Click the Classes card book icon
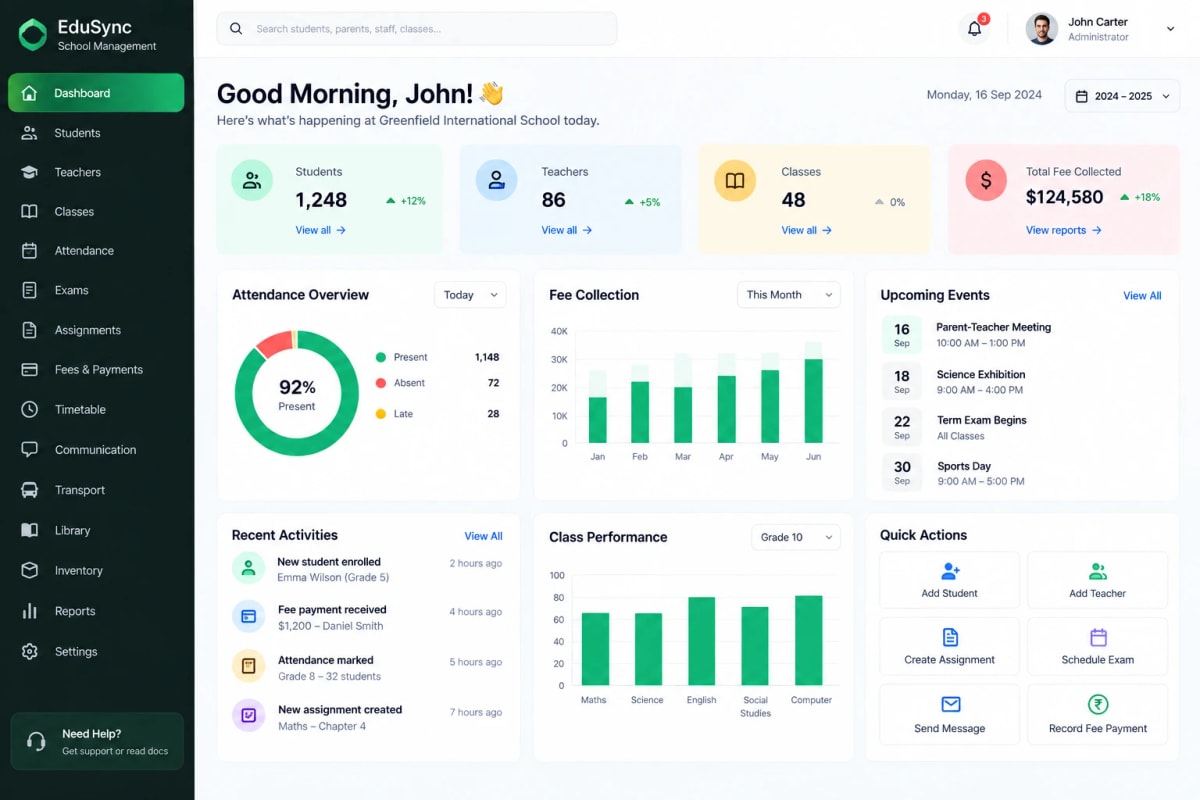Viewport: 1200px width, 800px height. (x=735, y=181)
